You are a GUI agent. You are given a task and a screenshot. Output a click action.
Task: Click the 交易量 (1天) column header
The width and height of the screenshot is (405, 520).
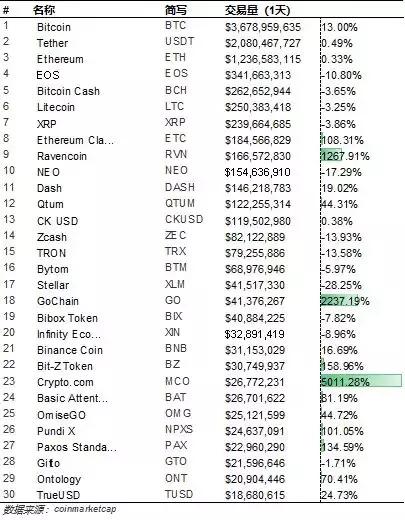(257, 10)
